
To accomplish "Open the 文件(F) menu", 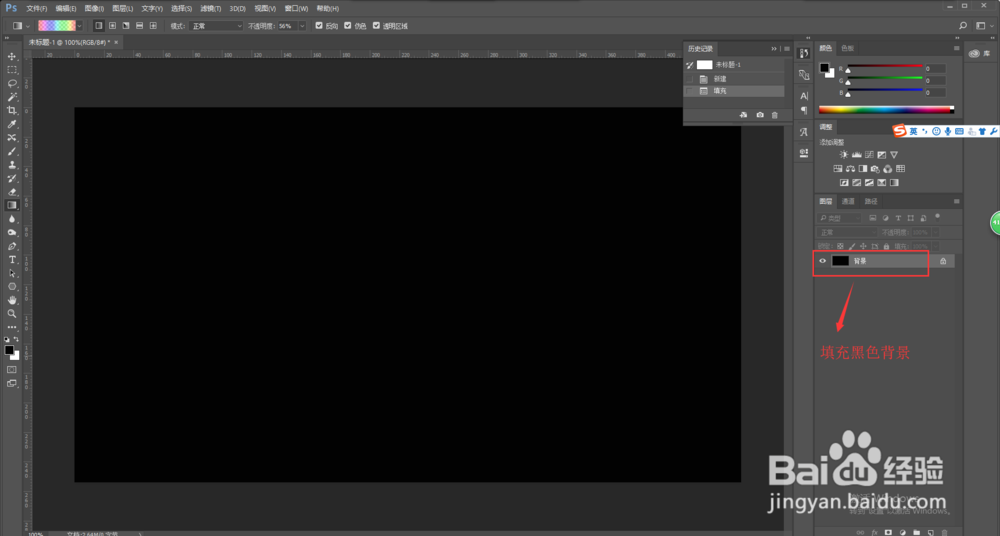I will tap(36, 8).
